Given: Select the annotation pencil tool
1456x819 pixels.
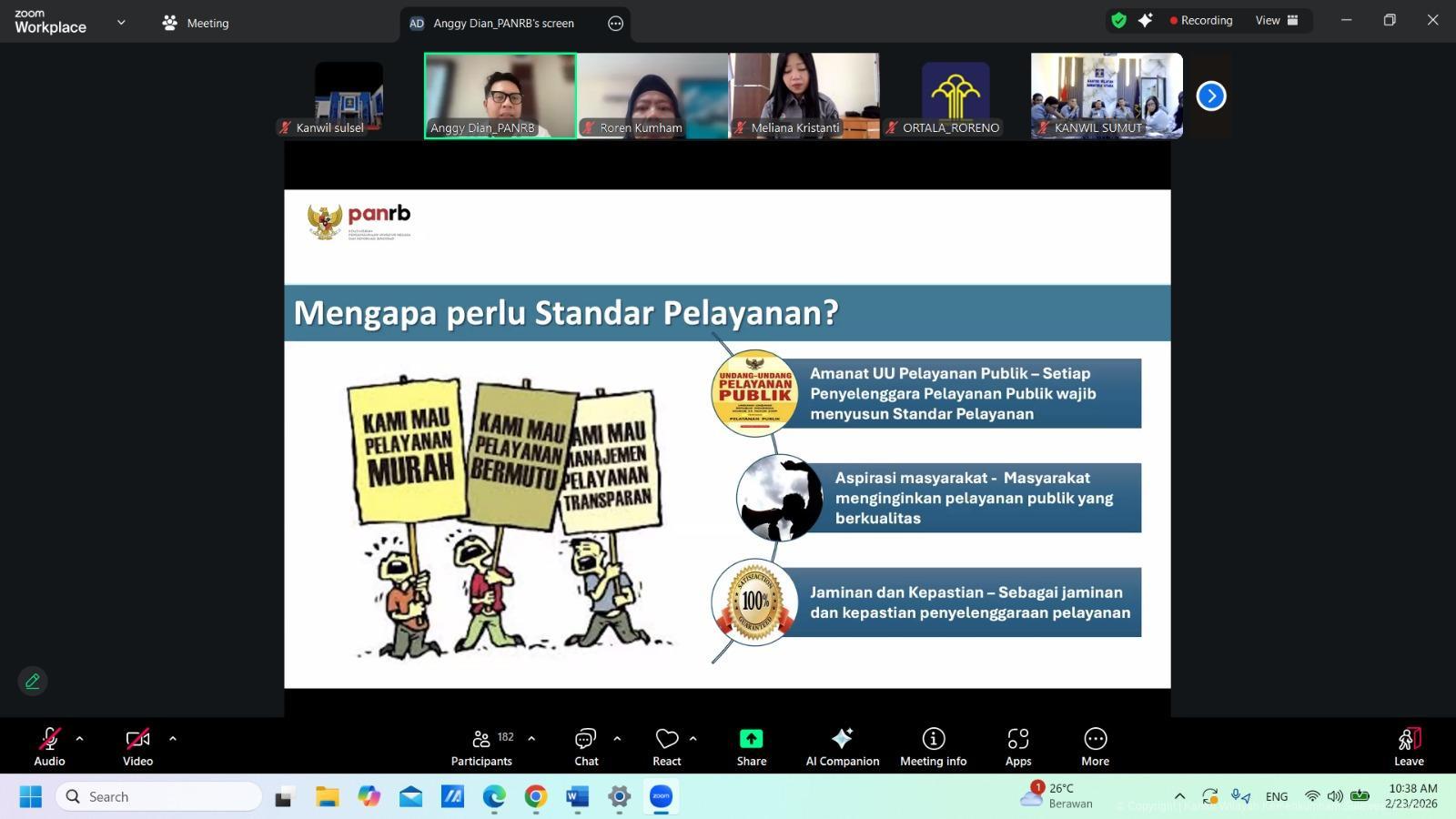Looking at the screenshot, I should (33, 681).
